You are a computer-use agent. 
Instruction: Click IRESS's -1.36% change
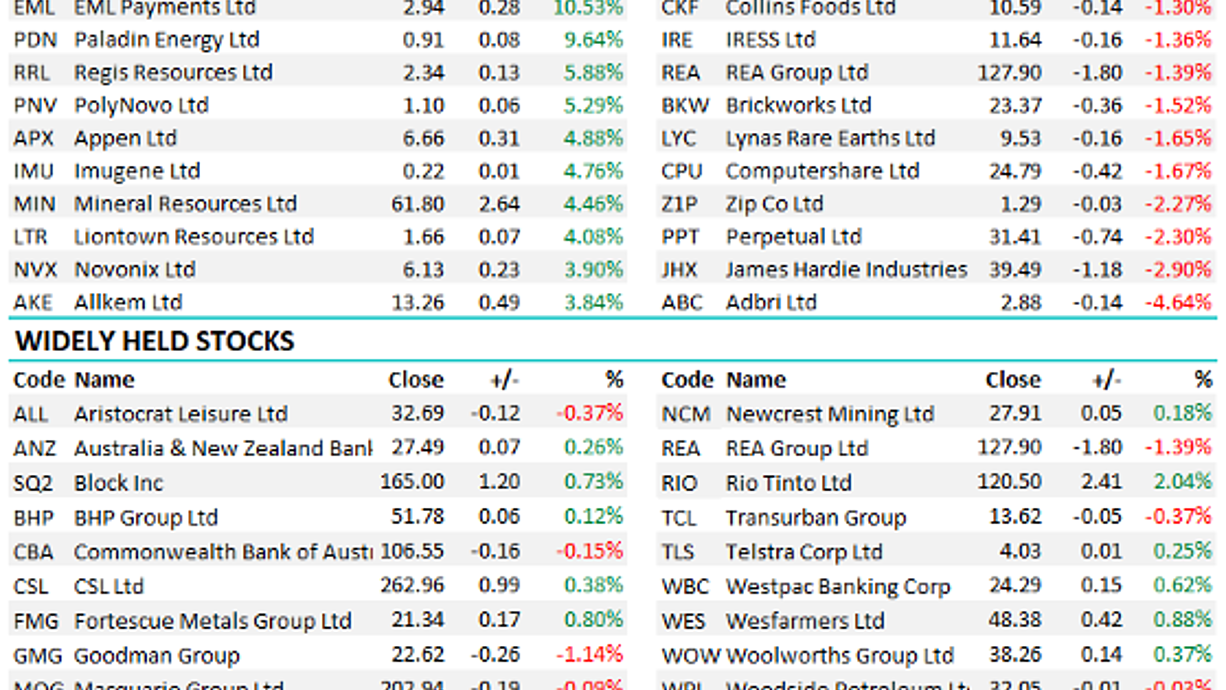pos(1181,40)
